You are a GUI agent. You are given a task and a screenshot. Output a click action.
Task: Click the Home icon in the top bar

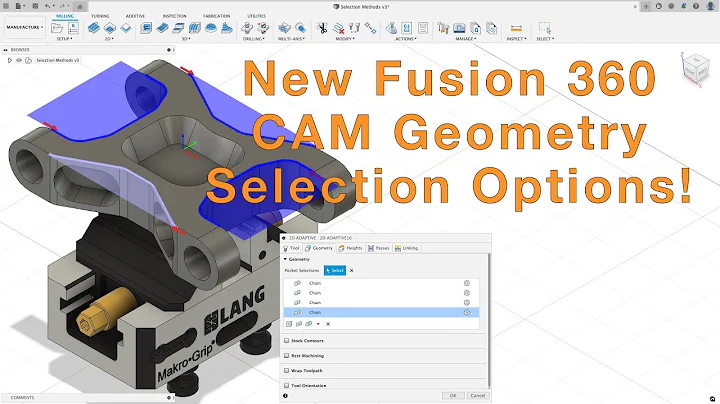click(x=79, y=6)
